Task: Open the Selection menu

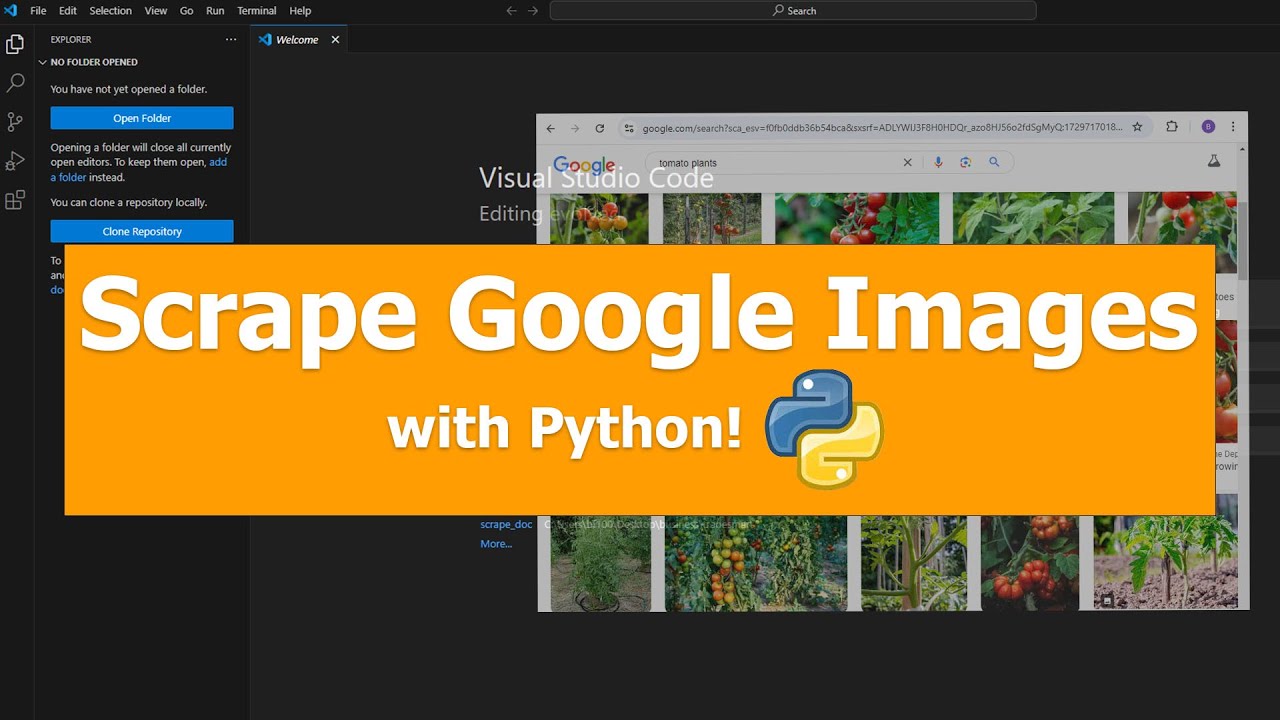Action: [x=110, y=11]
